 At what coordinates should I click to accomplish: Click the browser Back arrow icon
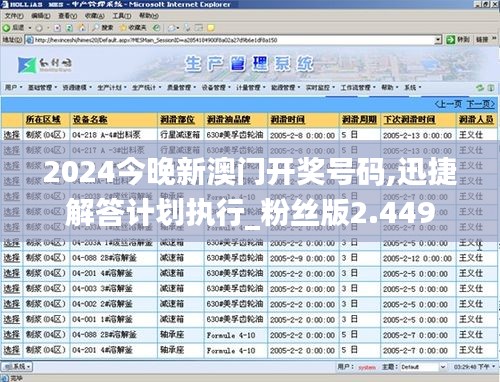[x=7, y=28]
